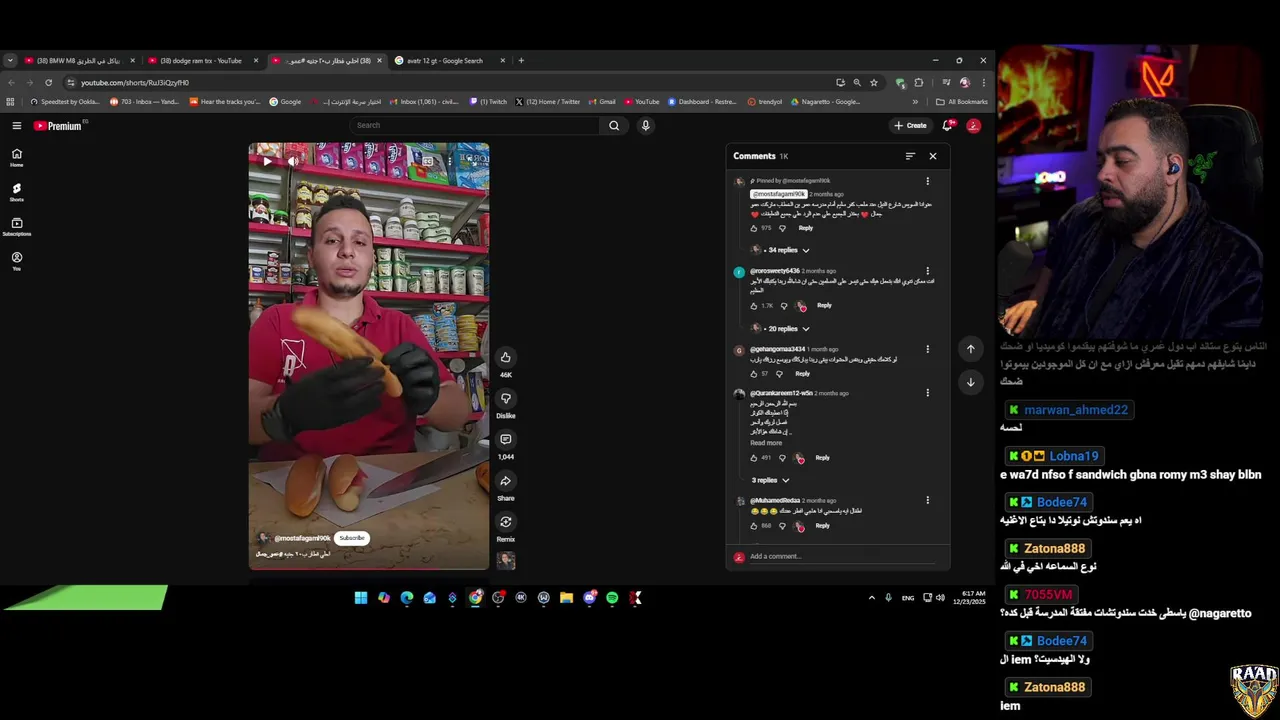Open the Speedtest by Ookla bookmark
Image resolution: width=1280 pixels, height=720 pixels.
pos(65,101)
